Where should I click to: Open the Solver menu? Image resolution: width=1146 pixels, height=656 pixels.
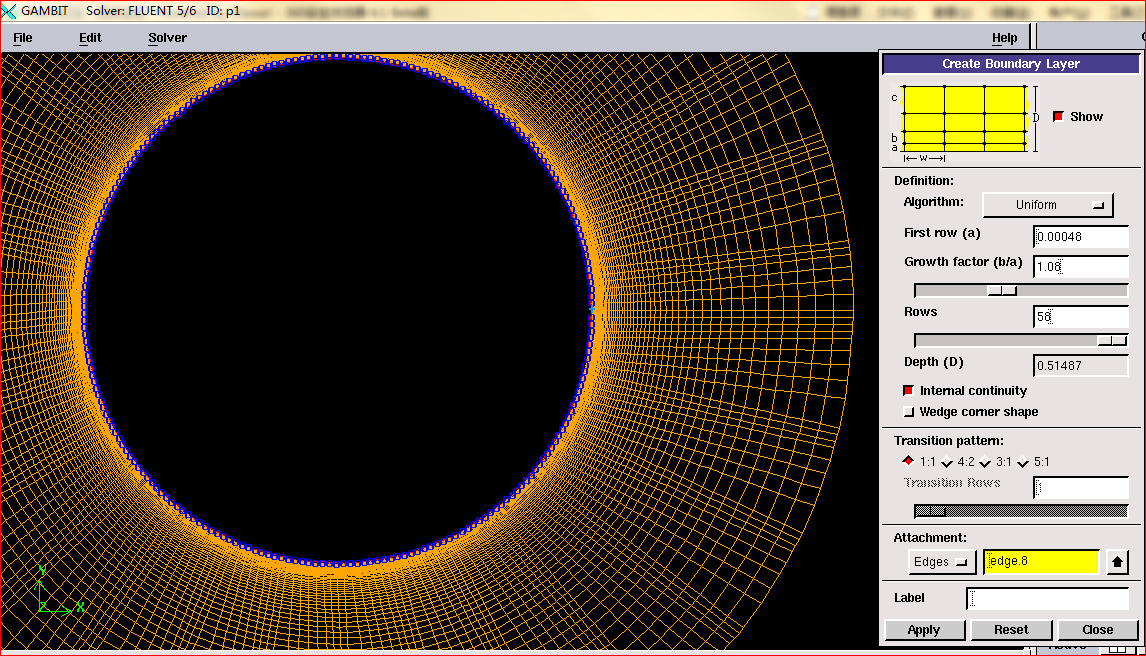[167, 38]
